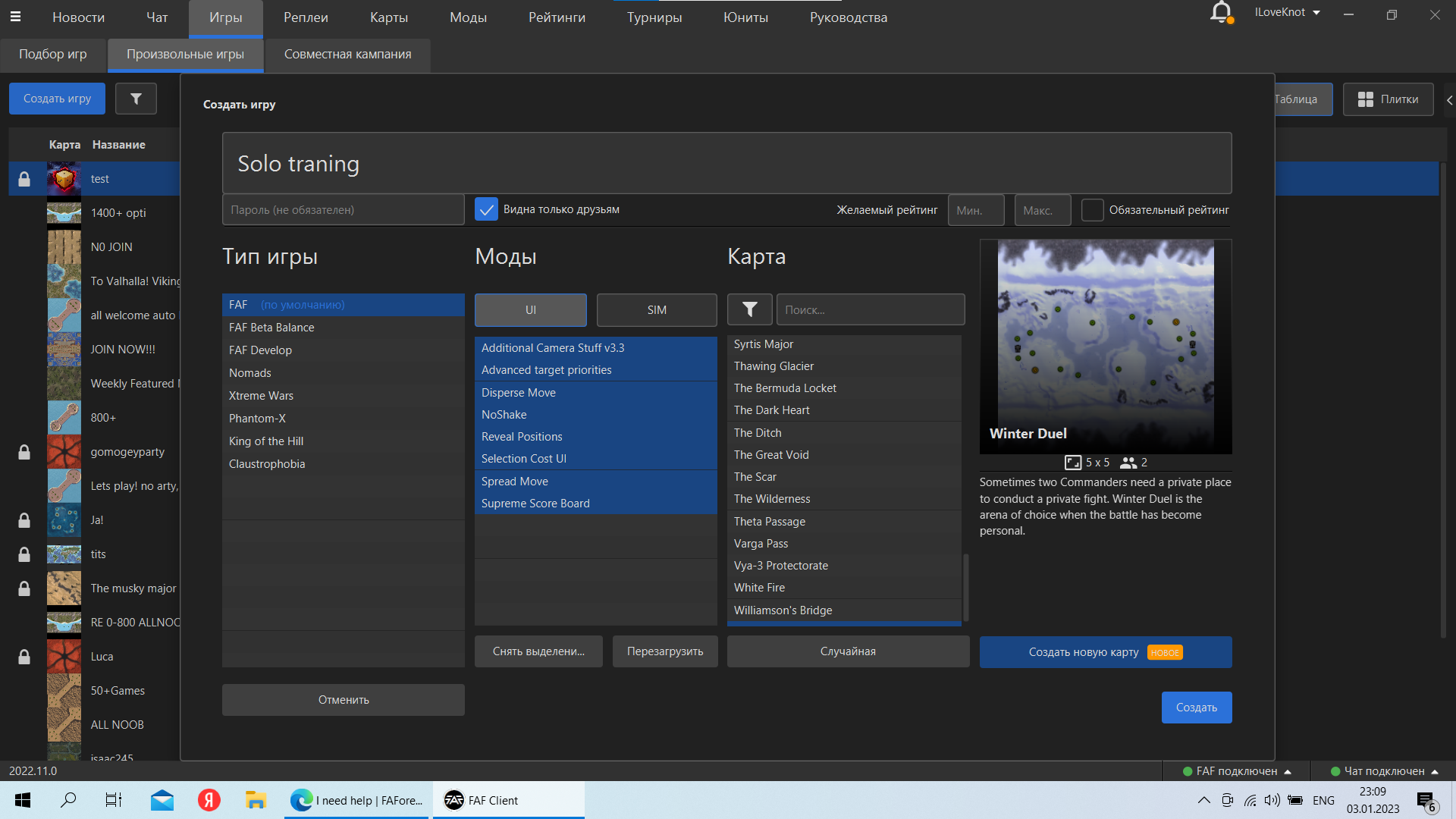Switch to the Таблица view
The image size is (1456, 819).
click(x=1303, y=99)
